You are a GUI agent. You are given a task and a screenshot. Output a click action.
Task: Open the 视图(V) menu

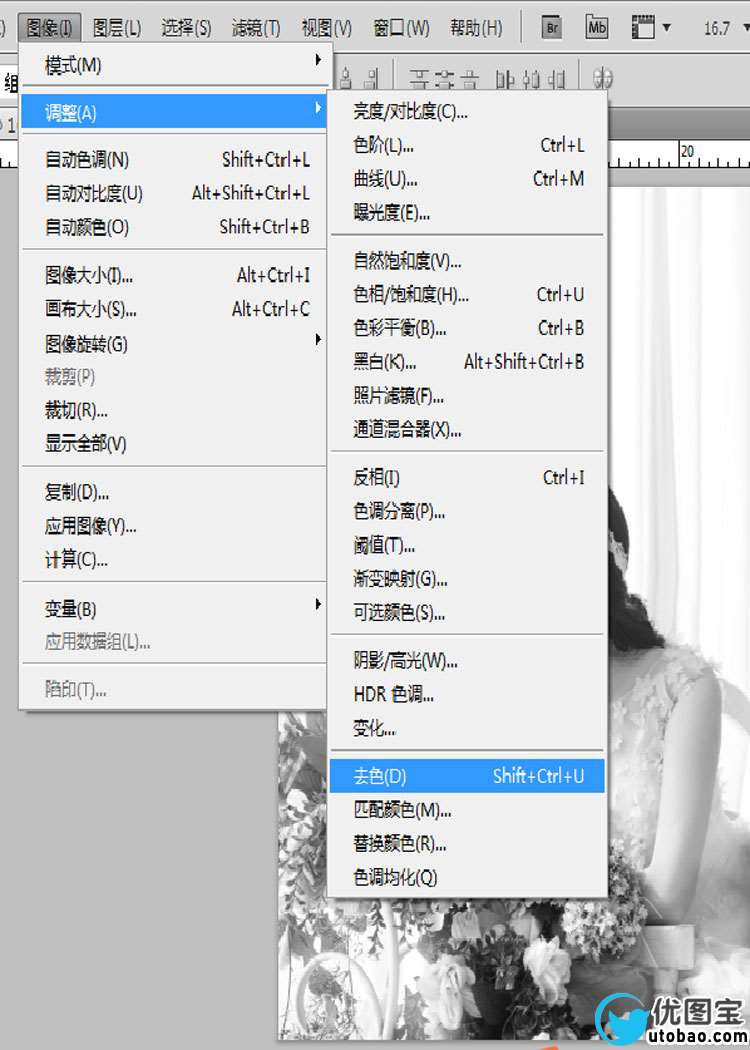pos(326,28)
